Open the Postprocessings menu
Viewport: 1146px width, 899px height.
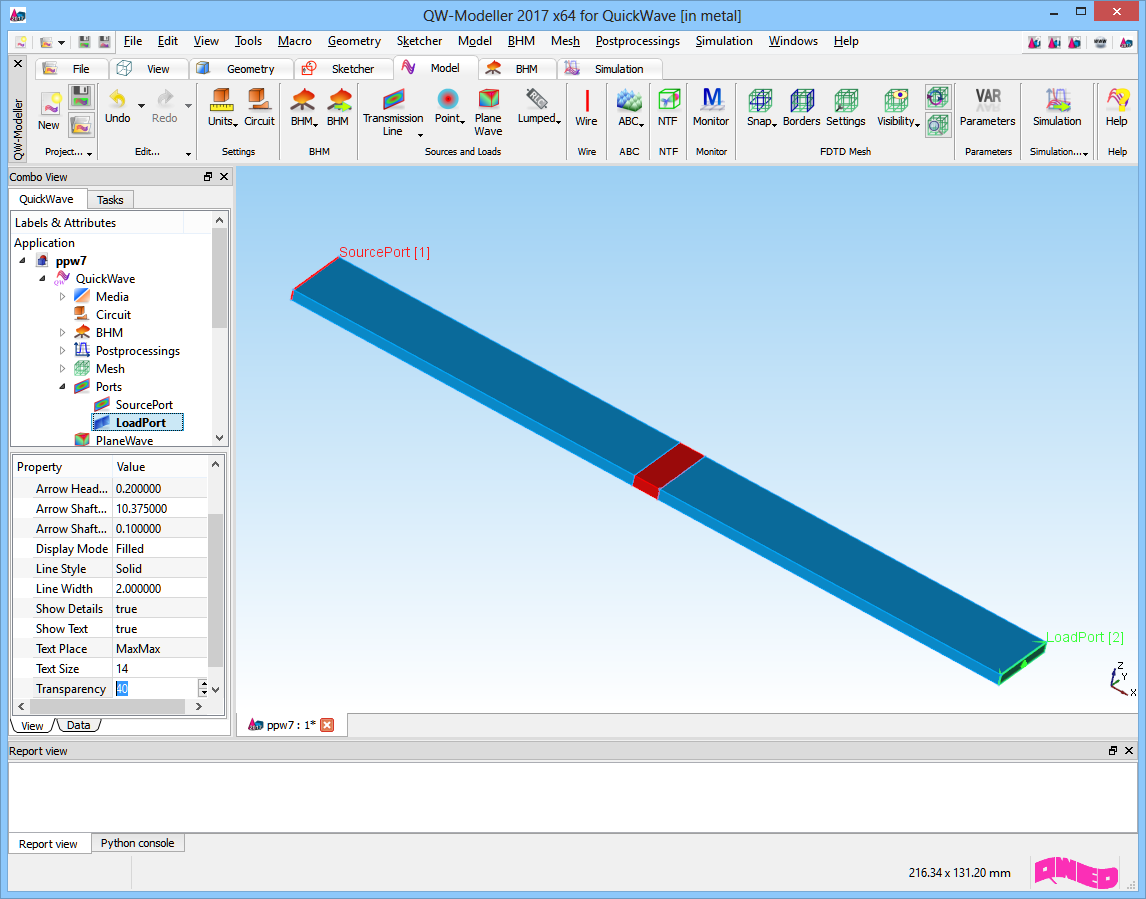(637, 42)
